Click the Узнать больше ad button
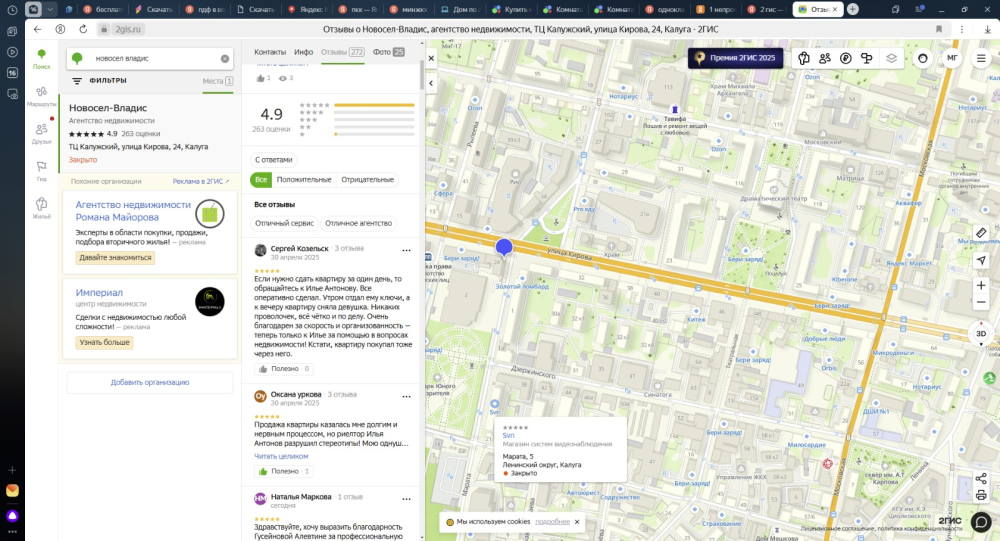The width and height of the screenshot is (1000, 541). [105, 343]
